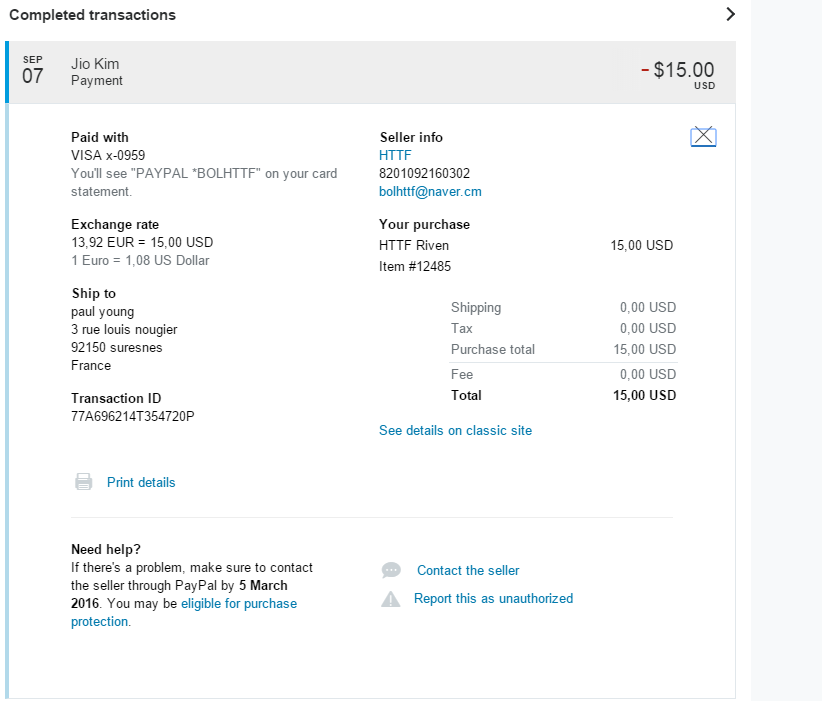The height and width of the screenshot is (701, 822).
Task: Click the paul young name in Ship to
Action: 103,311
